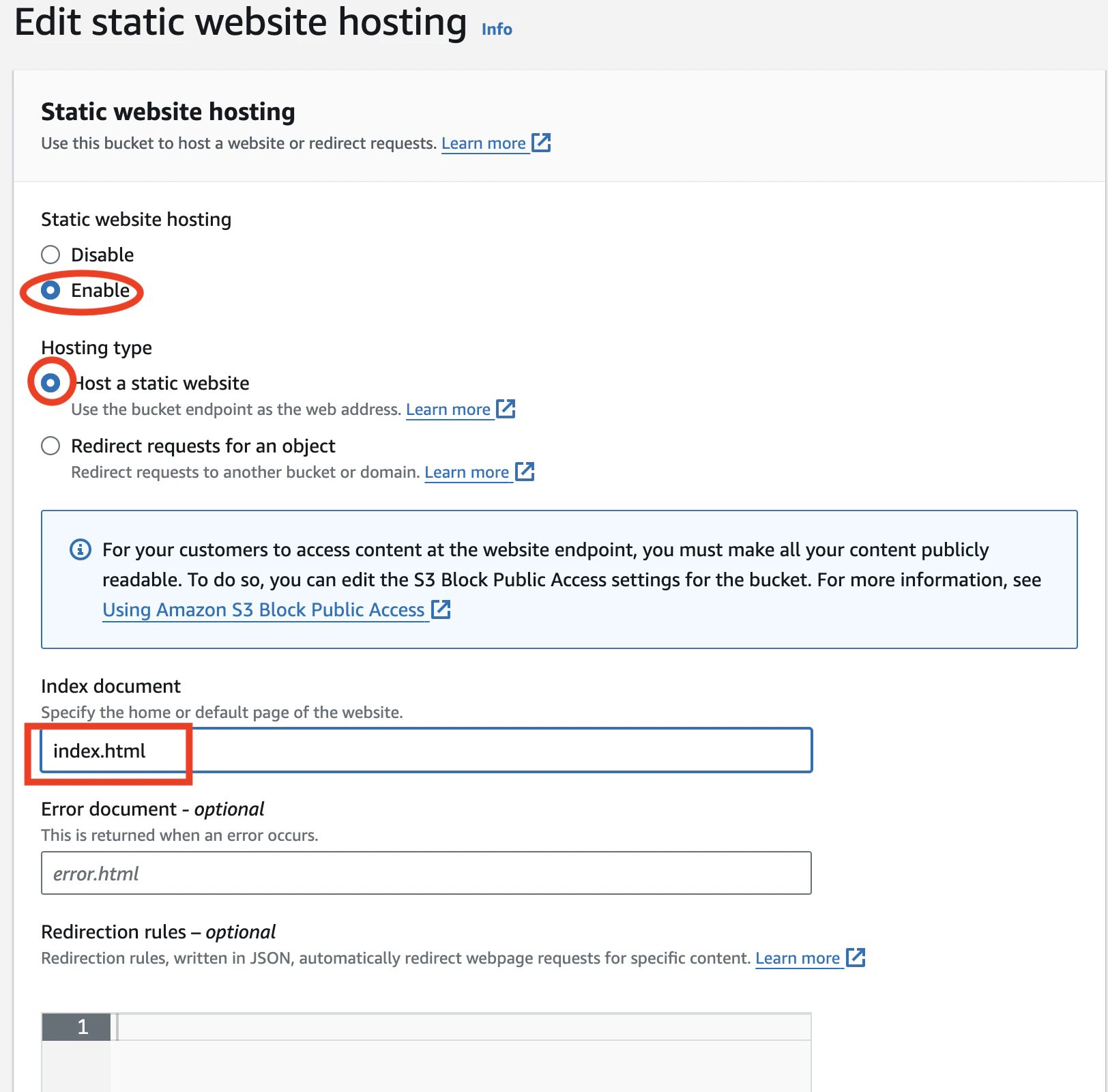The width and height of the screenshot is (1108, 1092).
Task: Select the Enable radio button
Action: pos(50,290)
